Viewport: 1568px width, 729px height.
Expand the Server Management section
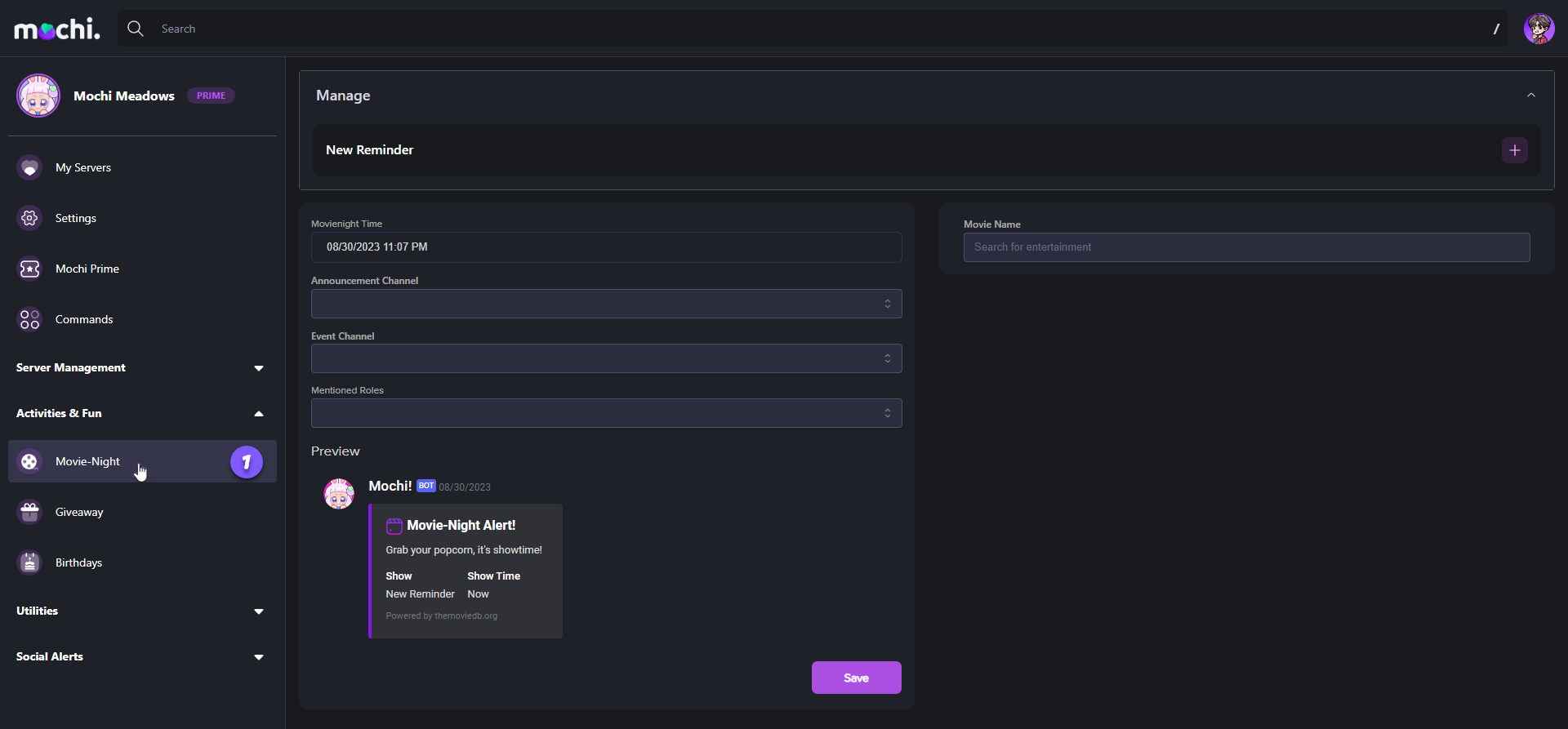259,368
